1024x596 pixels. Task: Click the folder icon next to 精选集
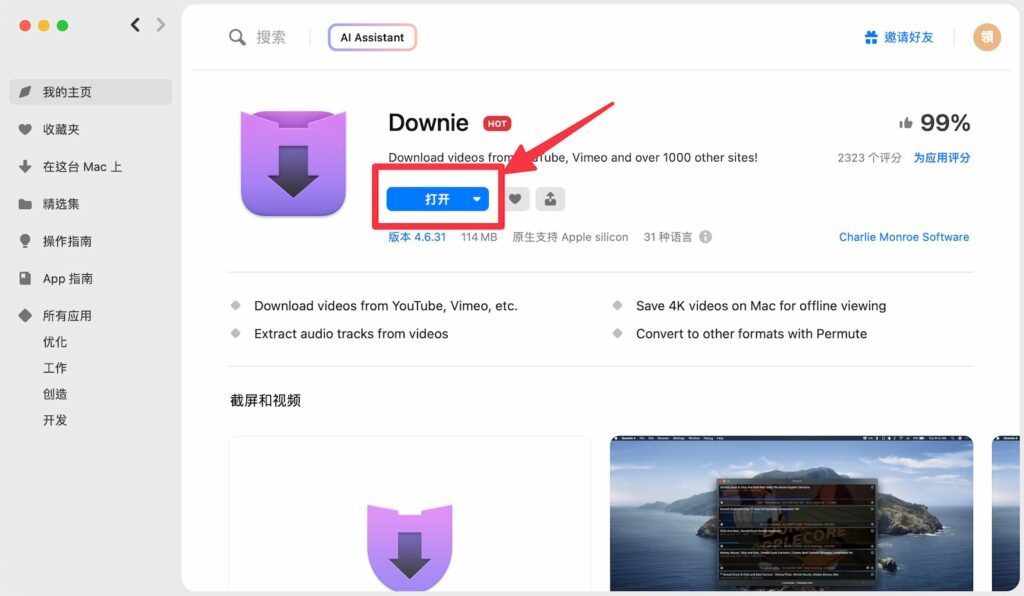pos(25,204)
